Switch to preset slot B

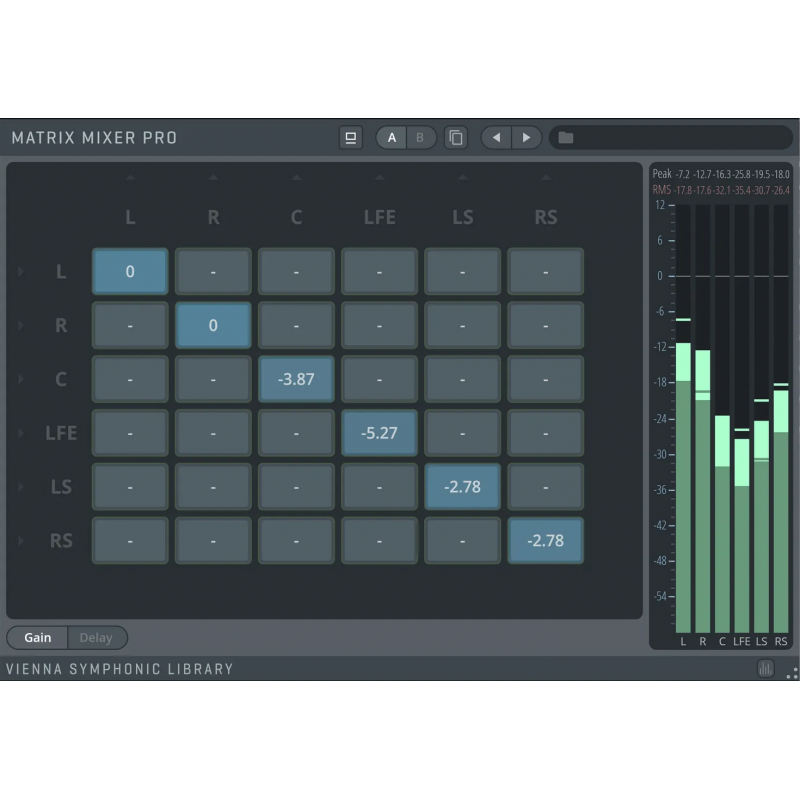tap(420, 138)
